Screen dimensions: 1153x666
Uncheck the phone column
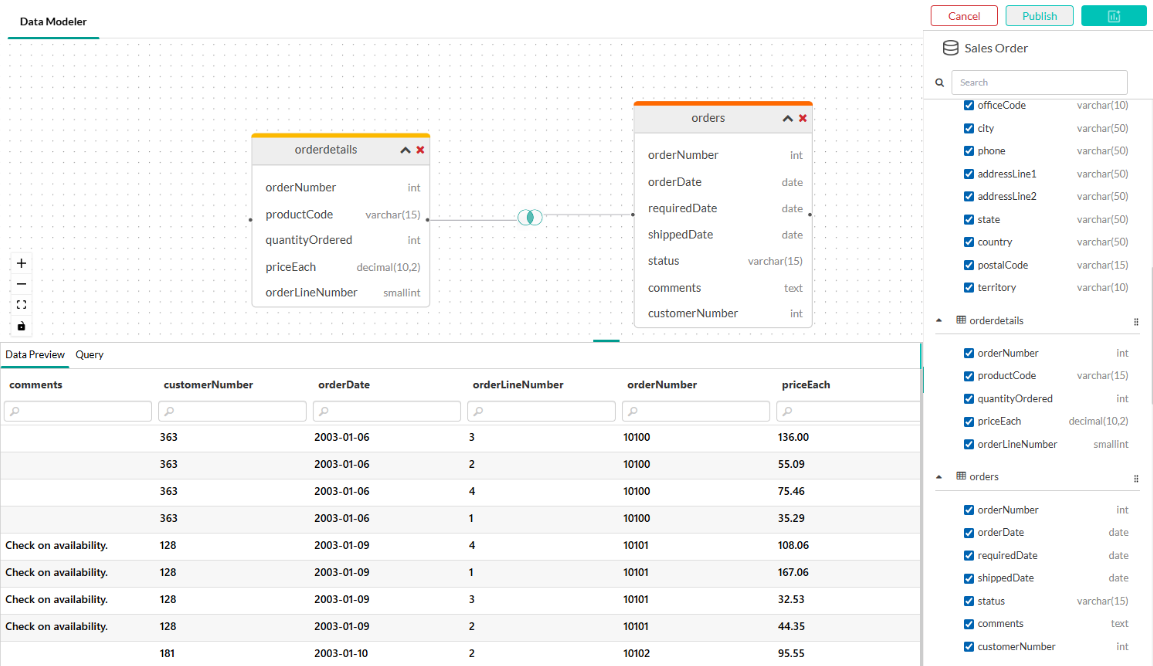click(x=968, y=151)
